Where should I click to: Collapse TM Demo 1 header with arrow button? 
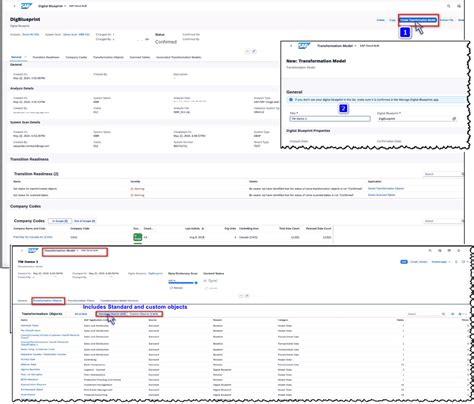[241, 295]
